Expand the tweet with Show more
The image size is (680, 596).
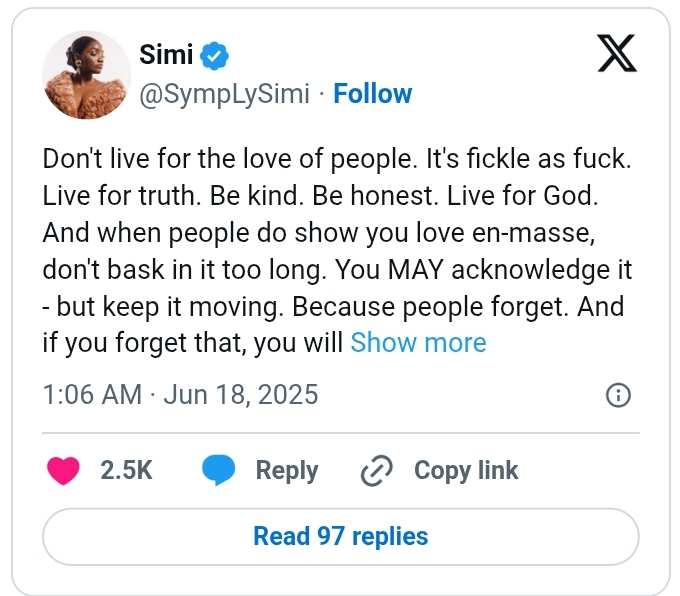tap(418, 343)
